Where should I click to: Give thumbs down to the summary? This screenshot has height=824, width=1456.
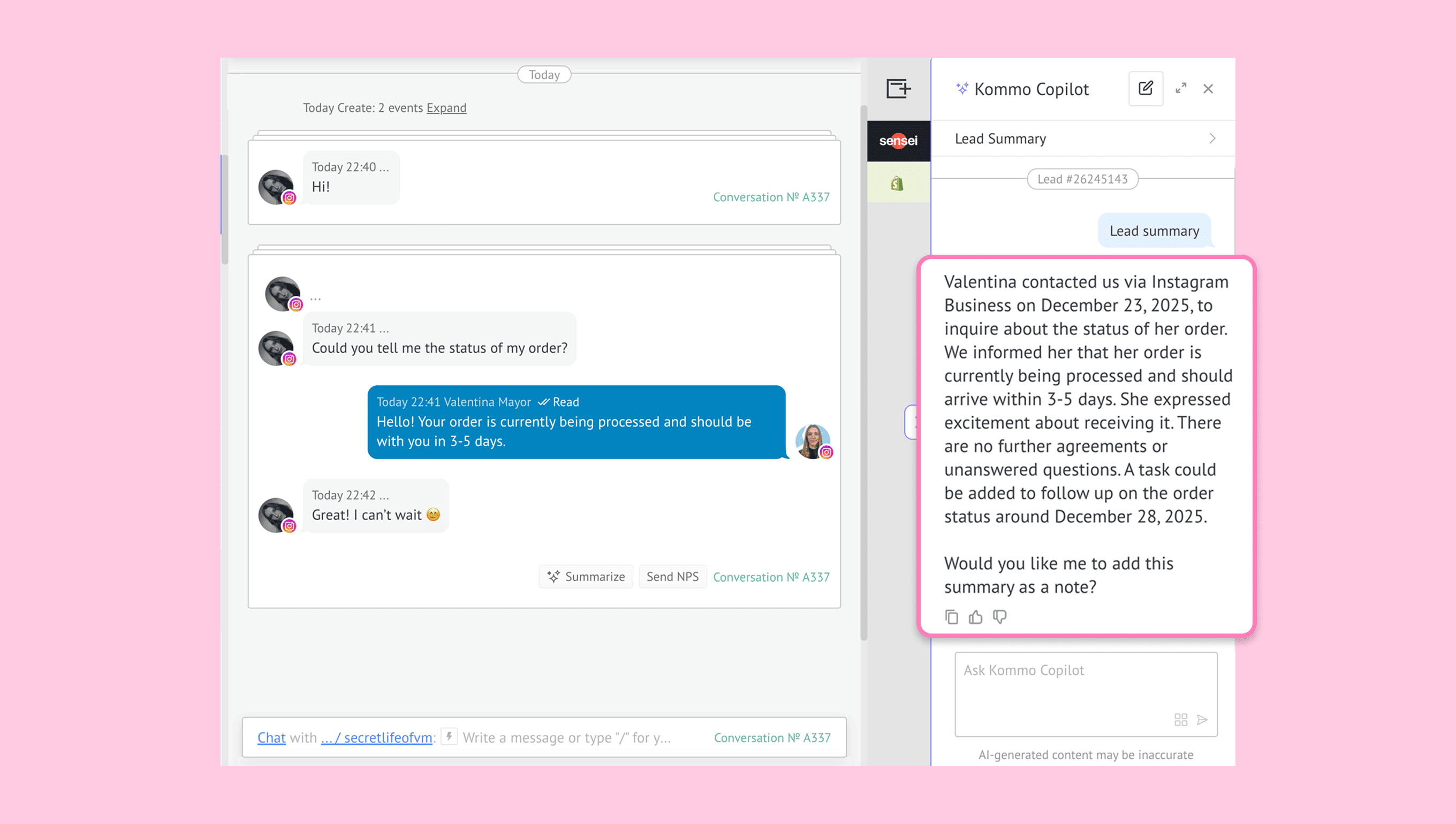tap(1000, 617)
